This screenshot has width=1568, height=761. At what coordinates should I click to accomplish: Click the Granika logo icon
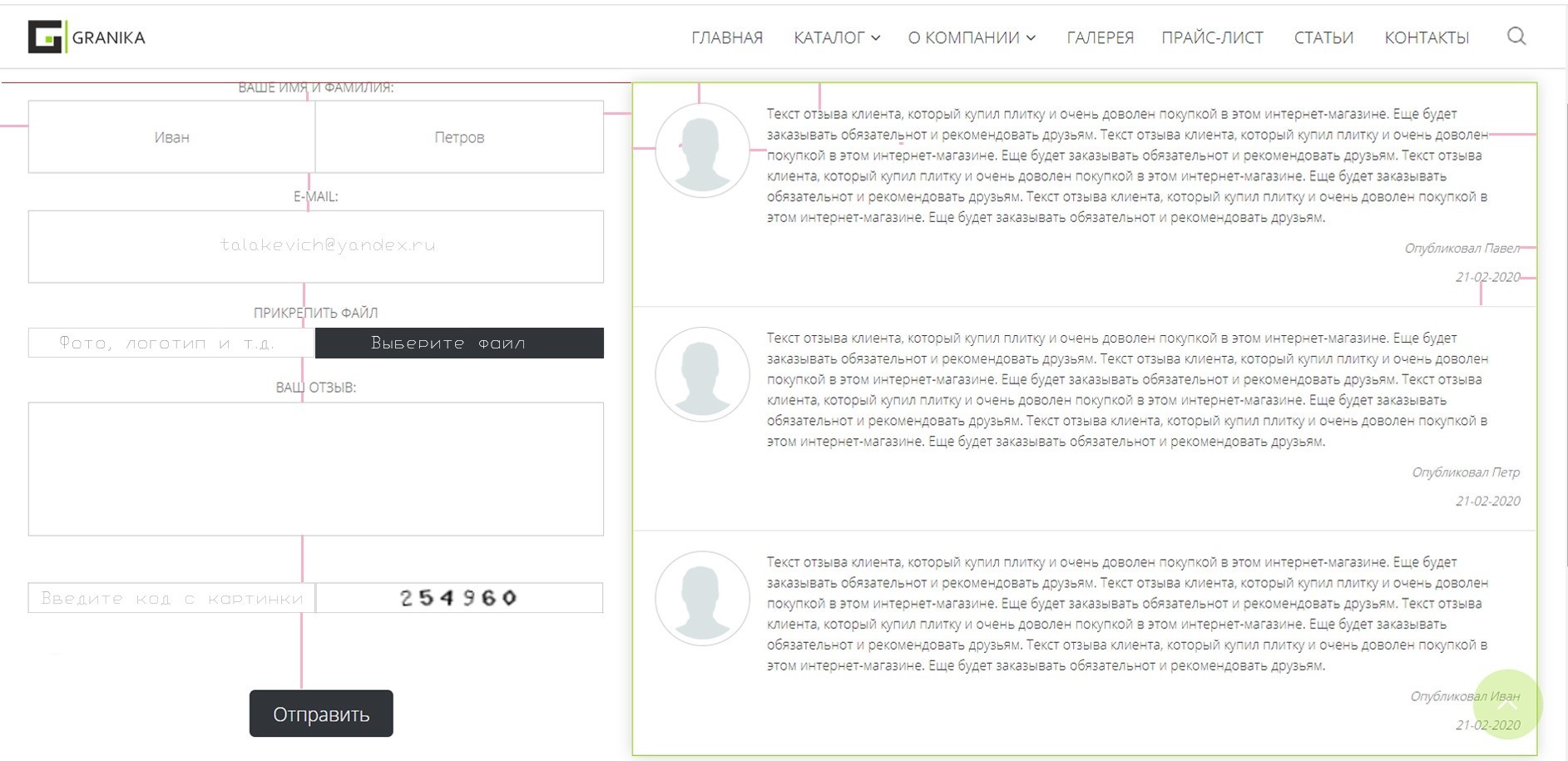[47, 37]
